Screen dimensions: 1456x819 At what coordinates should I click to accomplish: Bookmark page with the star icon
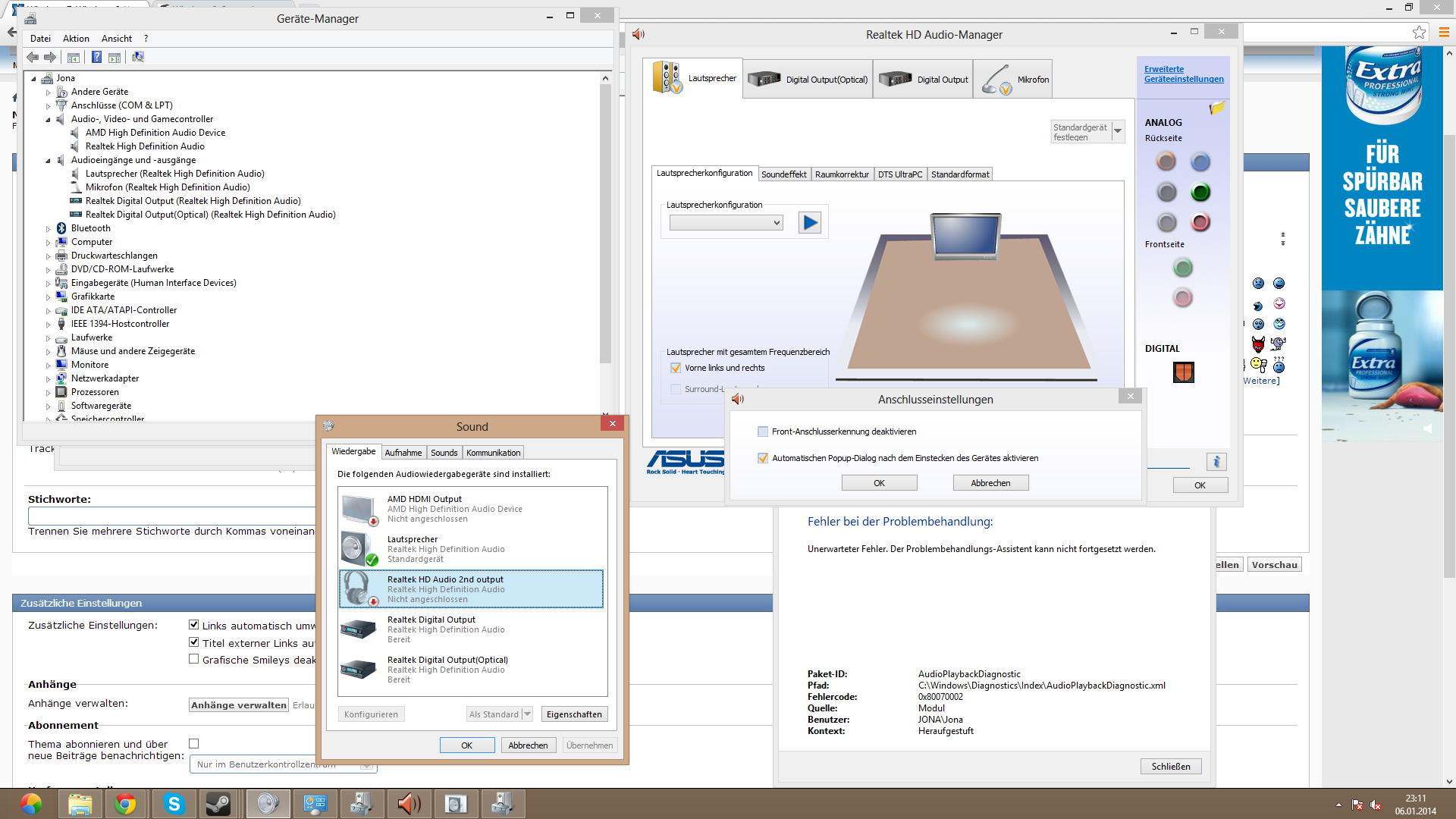(1419, 33)
